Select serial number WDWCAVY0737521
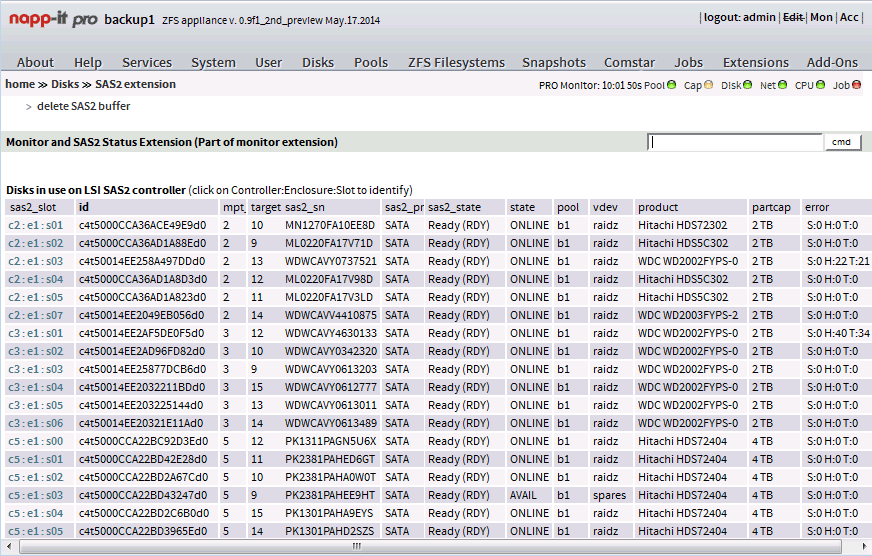The height and width of the screenshot is (556, 872). 331,261
